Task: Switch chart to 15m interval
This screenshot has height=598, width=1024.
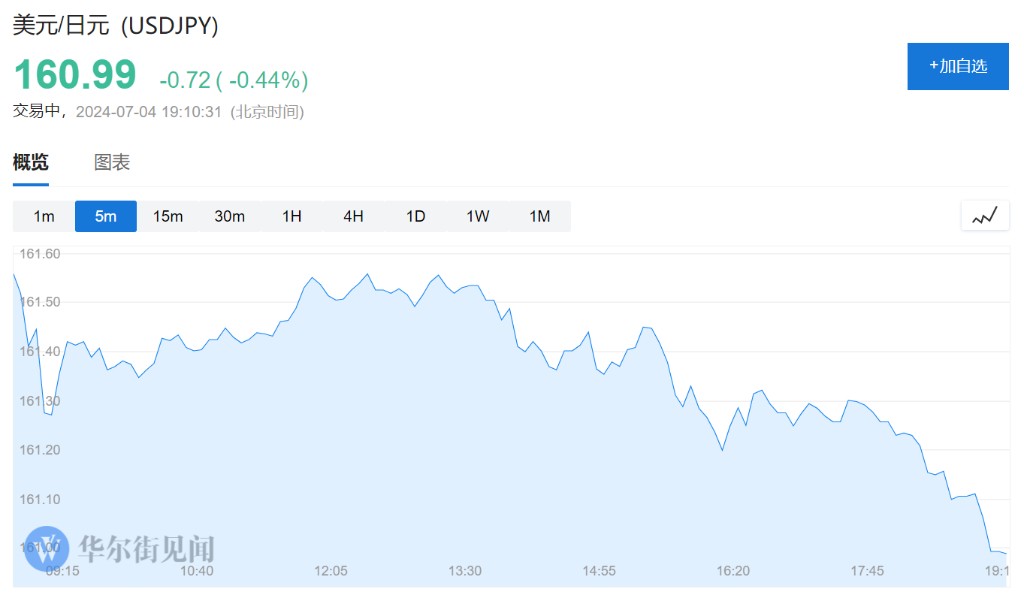Action: click(x=168, y=216)
